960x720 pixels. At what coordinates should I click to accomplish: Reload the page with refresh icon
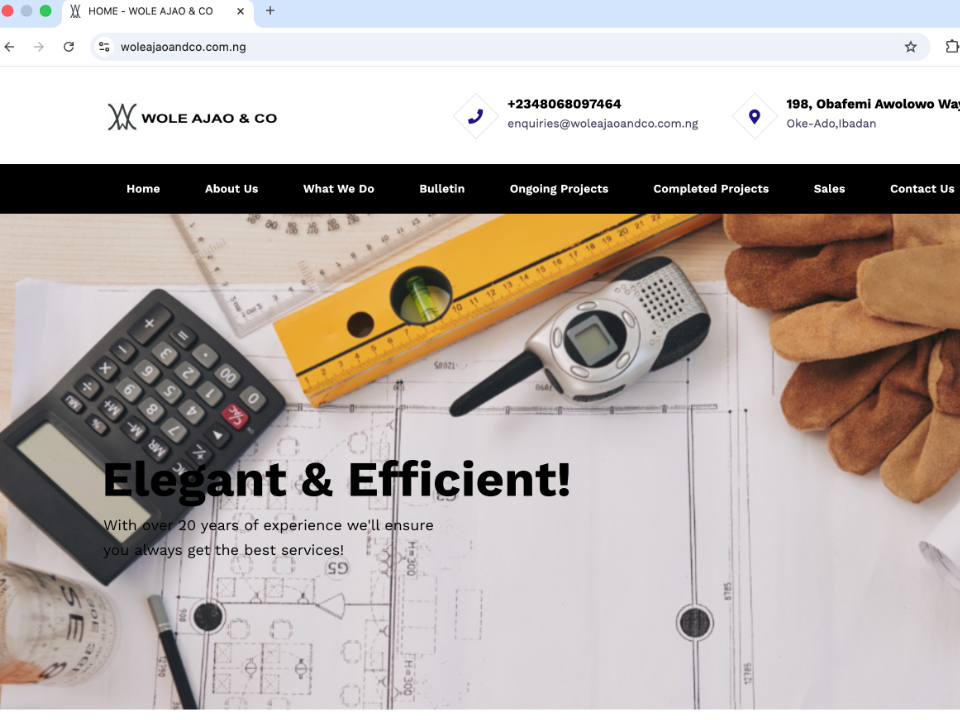69,47
